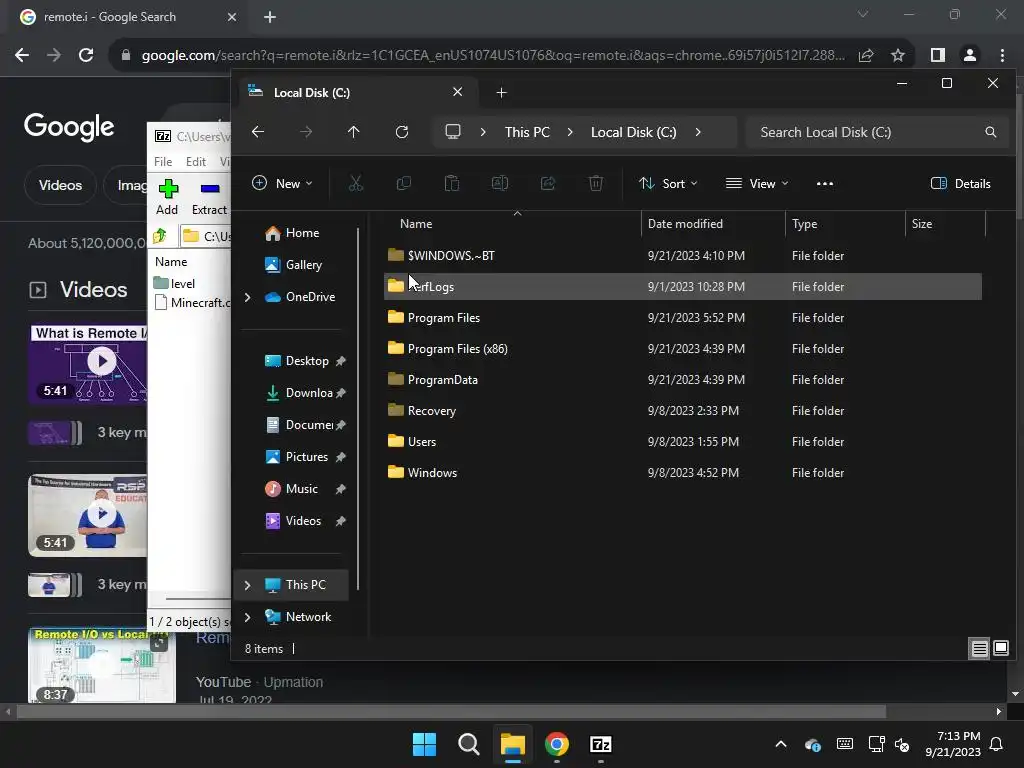Open the New dropdown in Explorer
The image size is (1024, 768).
[x=282, y=184]
